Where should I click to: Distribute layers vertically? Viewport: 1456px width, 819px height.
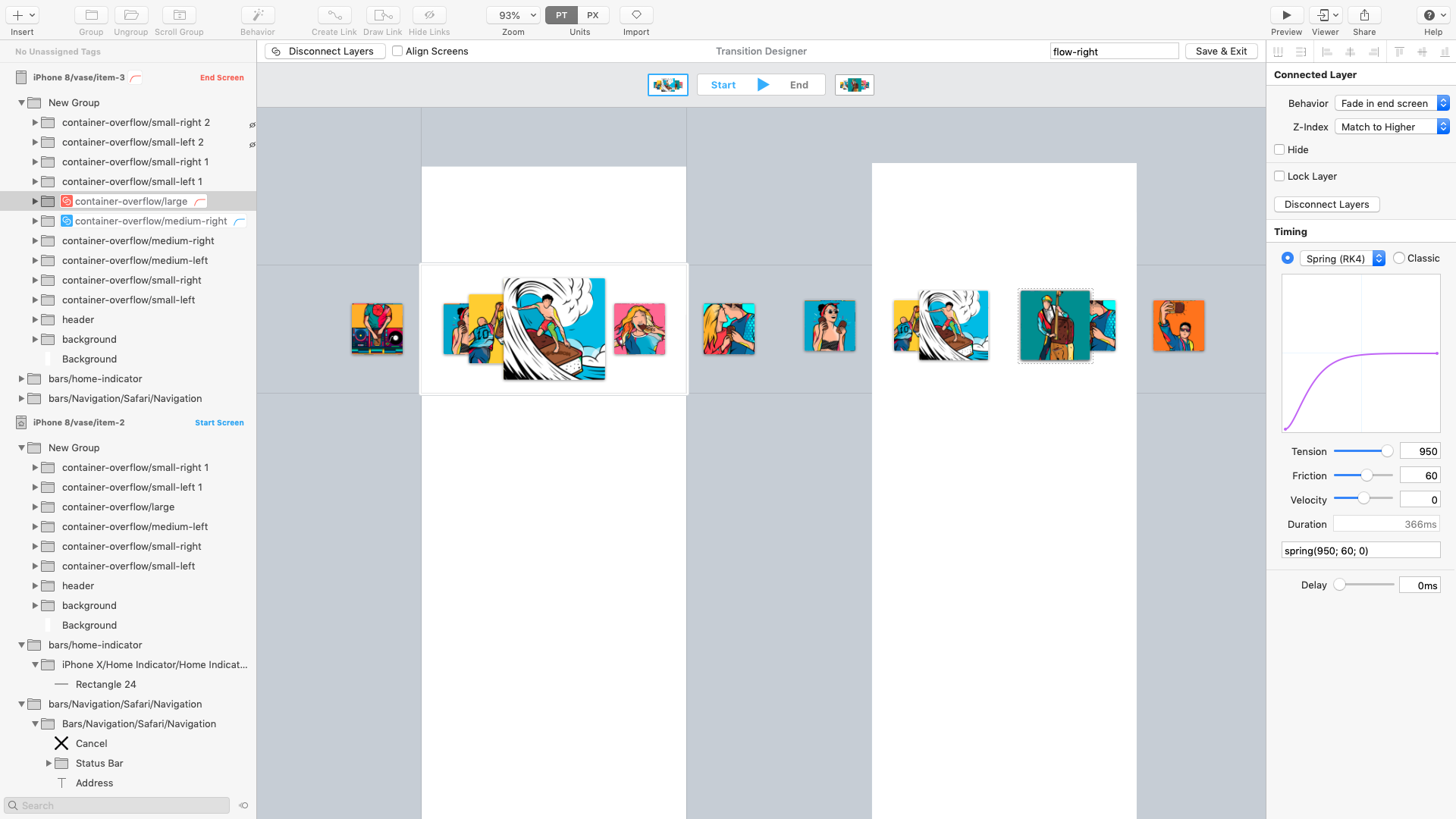point(1301,52)
